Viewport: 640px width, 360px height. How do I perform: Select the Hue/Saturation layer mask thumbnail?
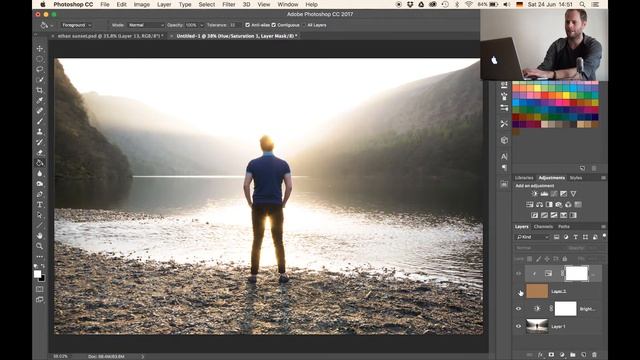[x=576, y=273]
